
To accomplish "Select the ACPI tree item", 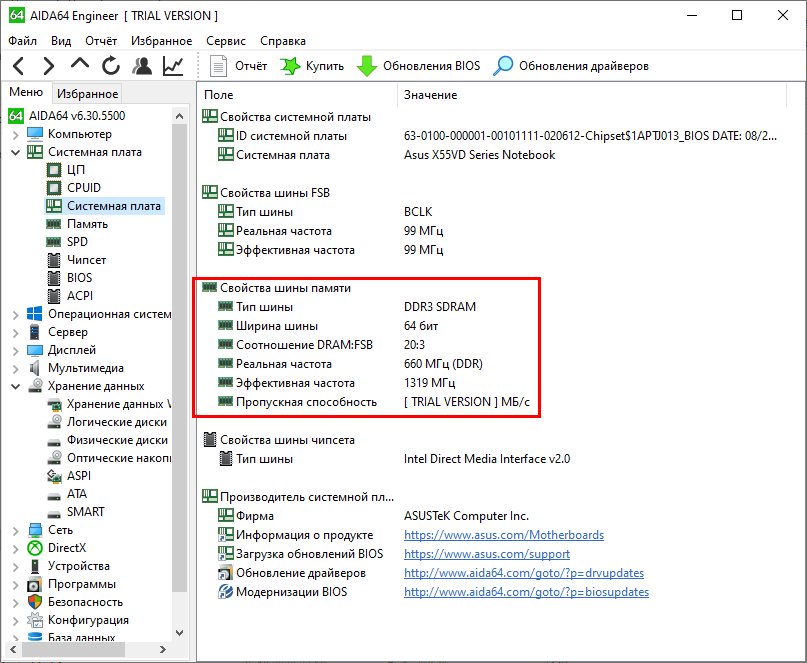I will click(80, 296).
